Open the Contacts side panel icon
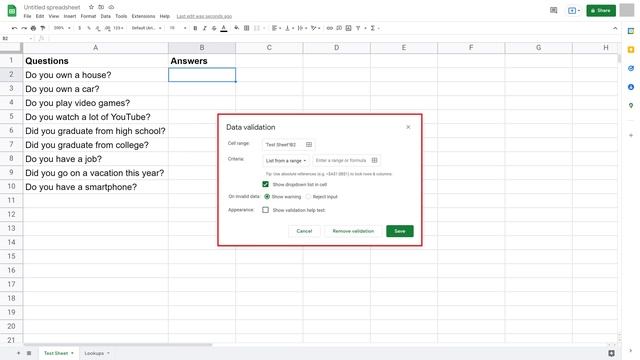 631,87
